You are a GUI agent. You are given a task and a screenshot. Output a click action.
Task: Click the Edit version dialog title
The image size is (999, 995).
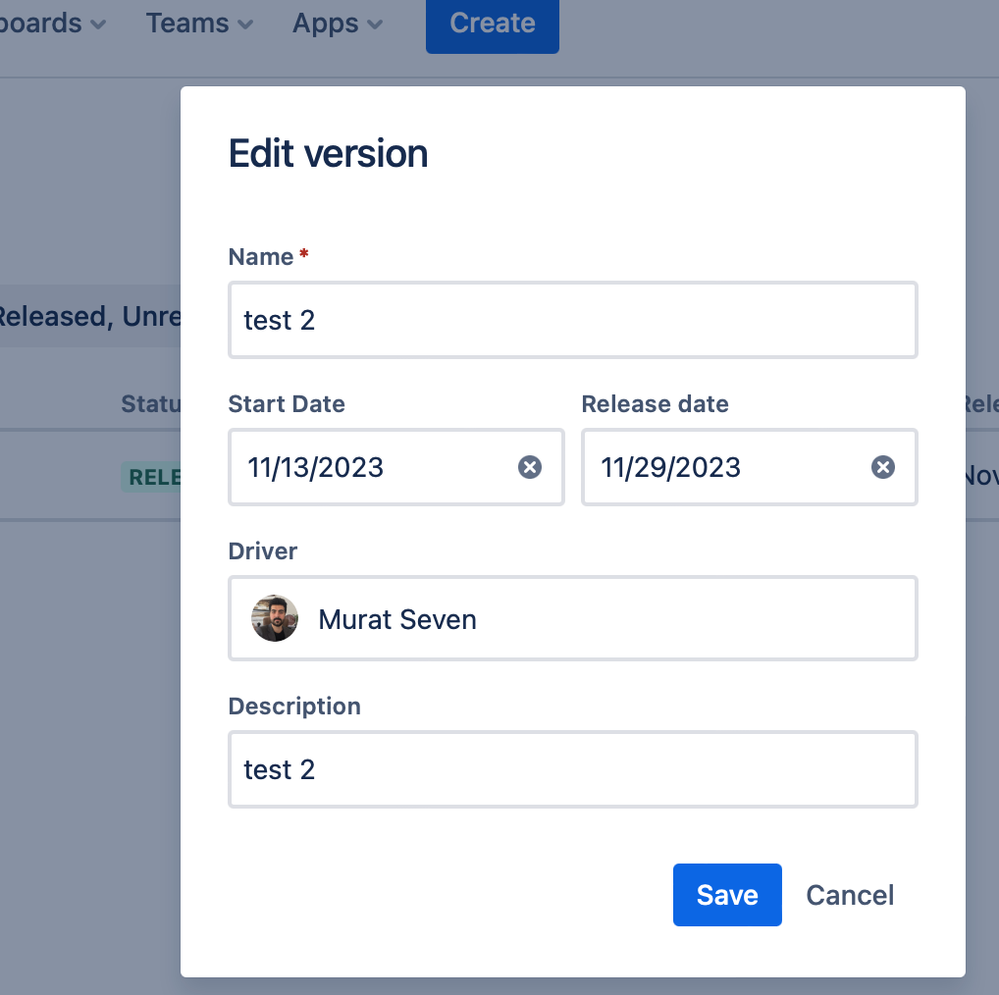(x=328, y=154)
